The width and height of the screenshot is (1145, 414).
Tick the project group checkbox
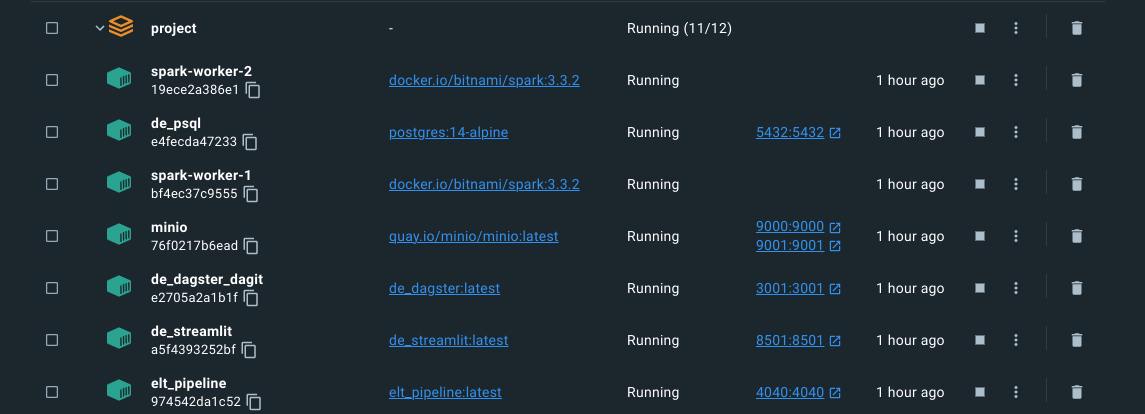[x=52, y=28]
